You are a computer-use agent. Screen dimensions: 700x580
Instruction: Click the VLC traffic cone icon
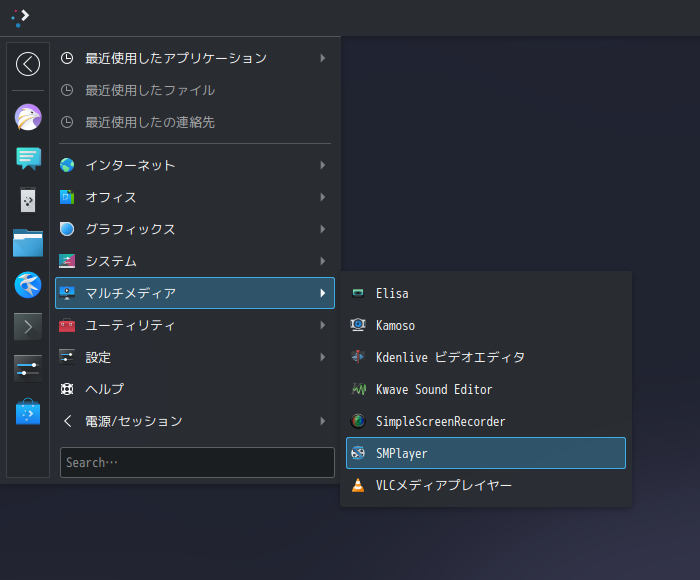[x=358, y=485]
